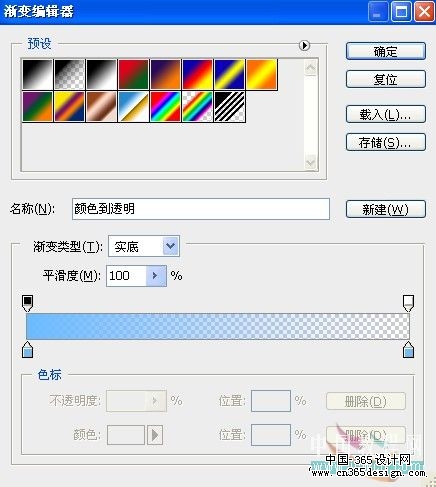The image size is (436, 487).
Task: Choose the transparent stripes gradient preset
Action: pyautogui.click(x=229, y=106)
